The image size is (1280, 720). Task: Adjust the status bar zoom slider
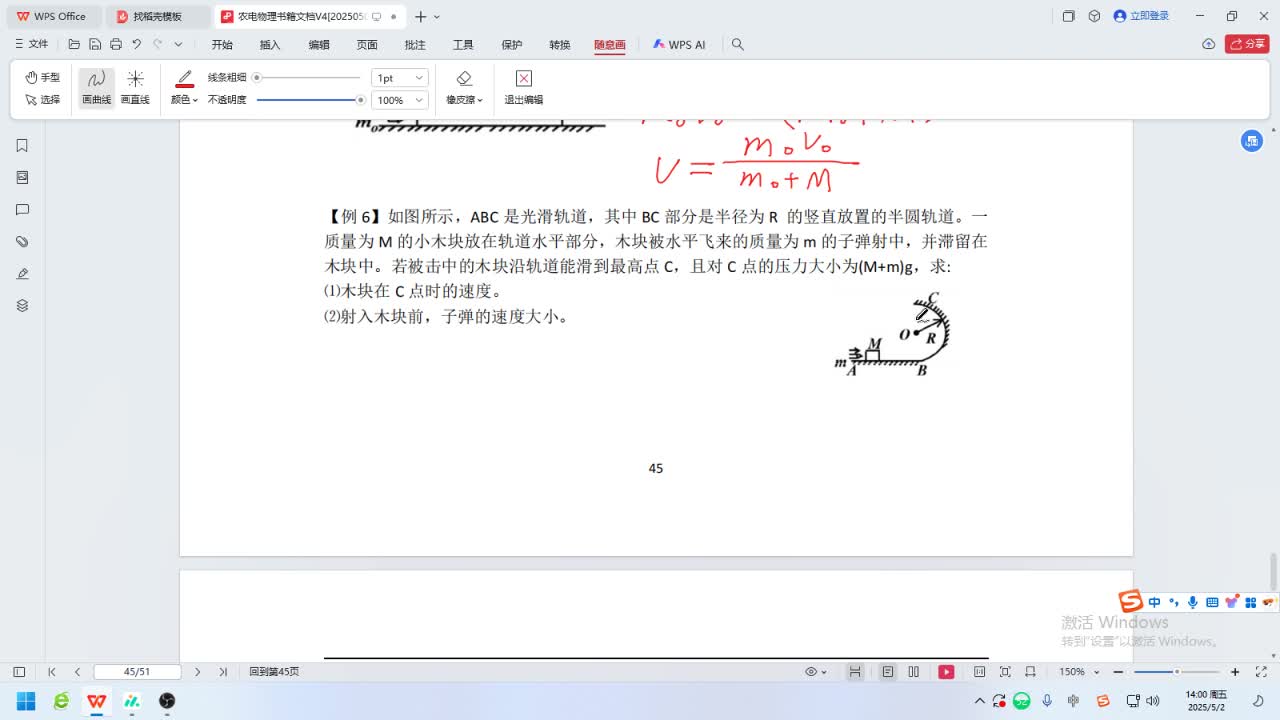[x=1177, y=672]
